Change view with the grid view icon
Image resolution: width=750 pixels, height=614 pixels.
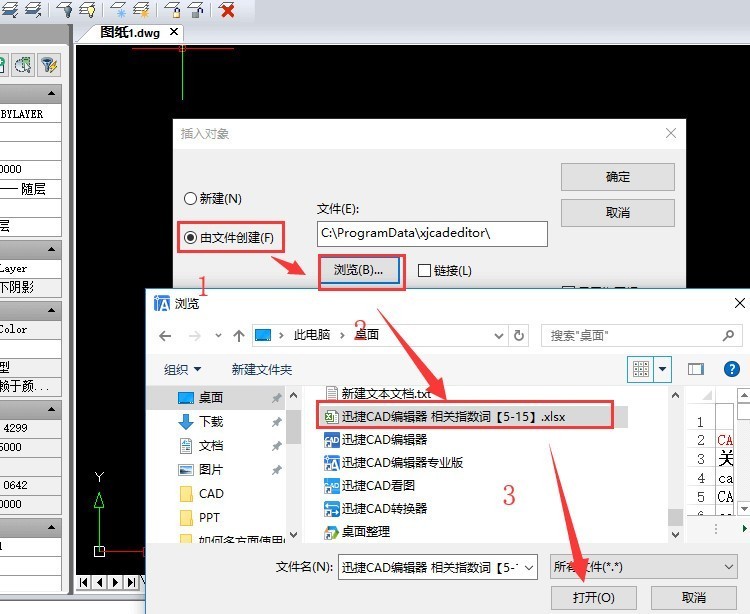click(x=640, y=369)
